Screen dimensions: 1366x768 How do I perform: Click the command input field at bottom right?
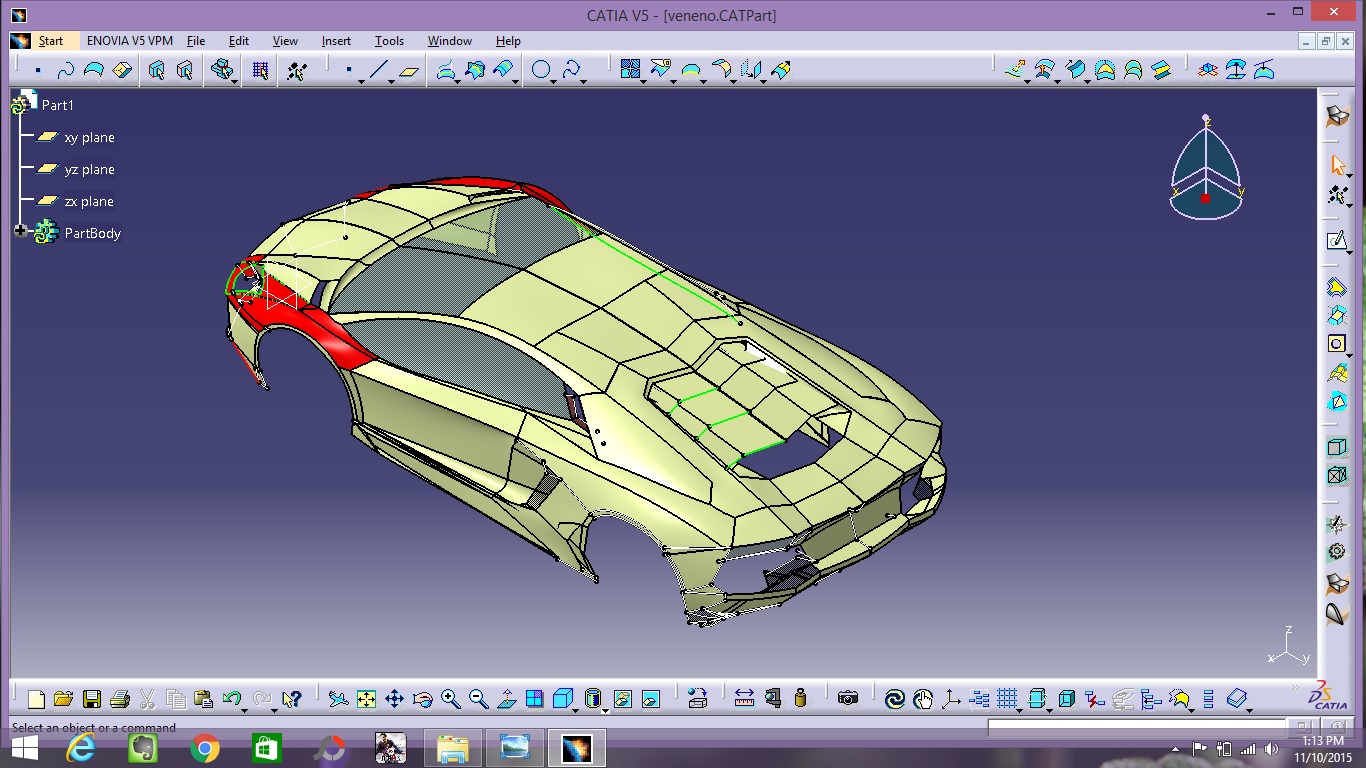pos(1136,727)
